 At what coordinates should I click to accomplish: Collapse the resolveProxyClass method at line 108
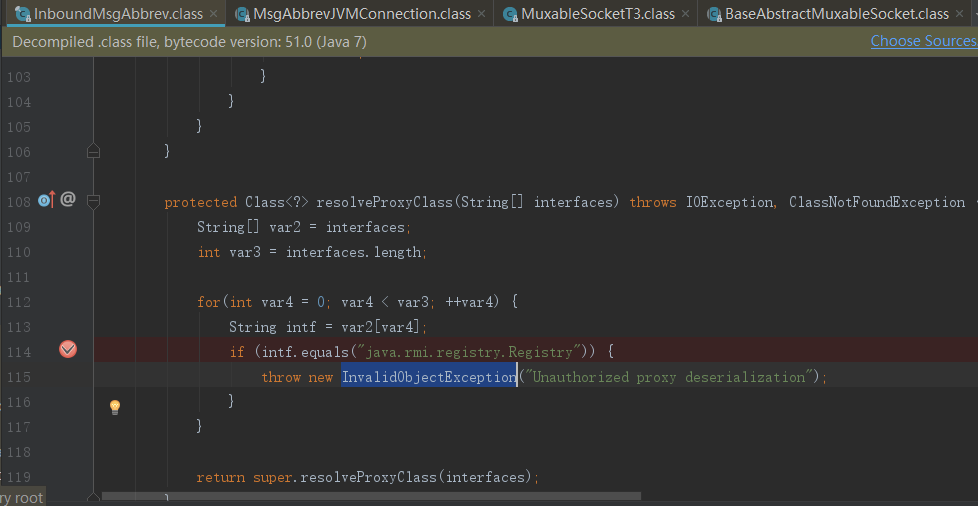click(94, 201)
